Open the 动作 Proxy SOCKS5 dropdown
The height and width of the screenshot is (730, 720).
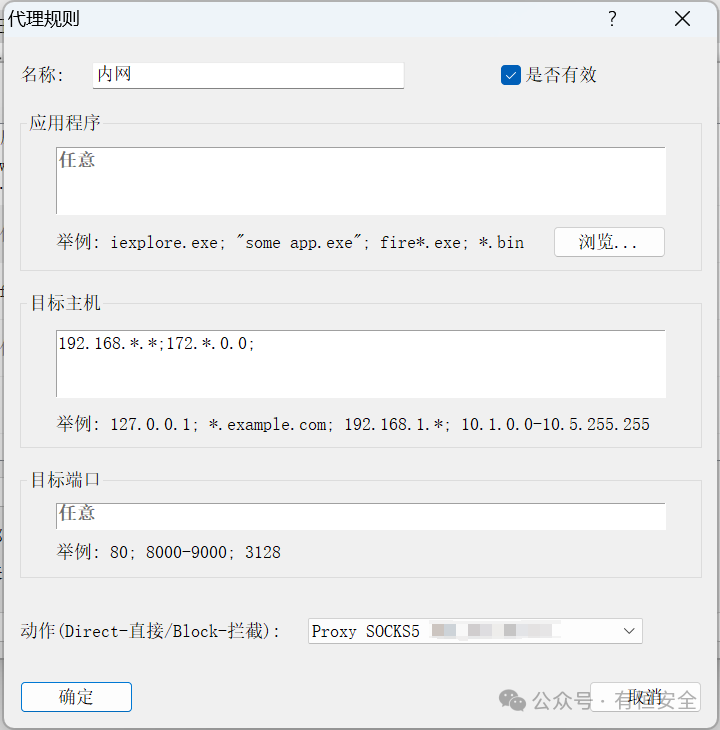click(475, 631)
